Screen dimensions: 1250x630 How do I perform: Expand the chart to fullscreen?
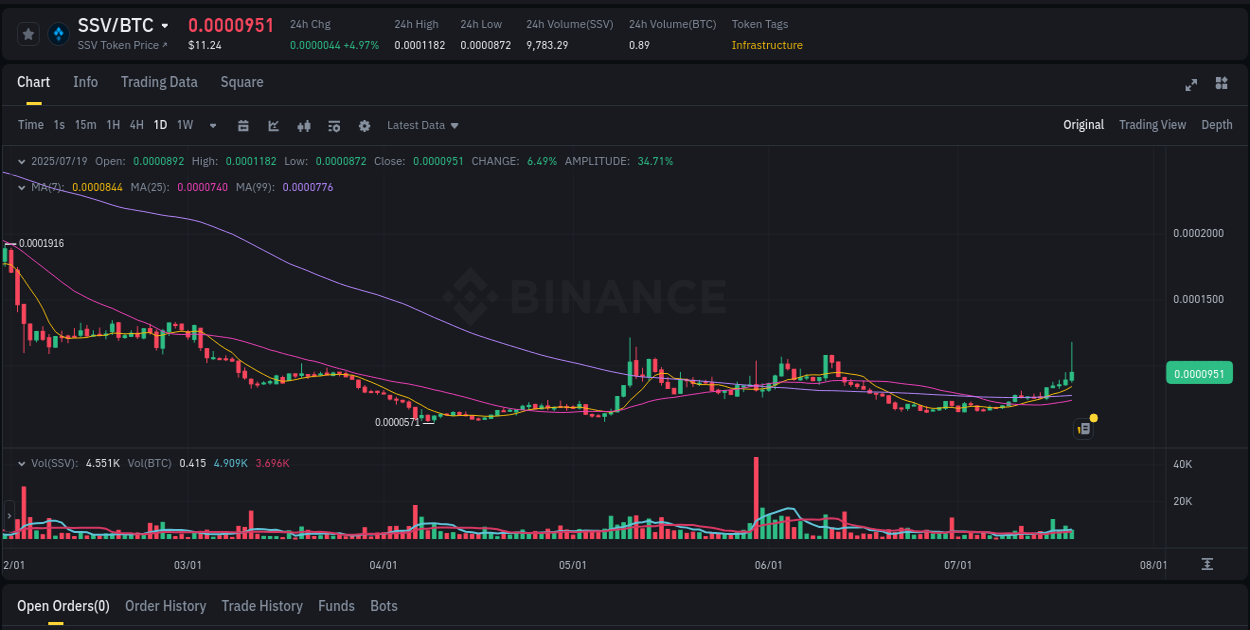pos(1191,86)
